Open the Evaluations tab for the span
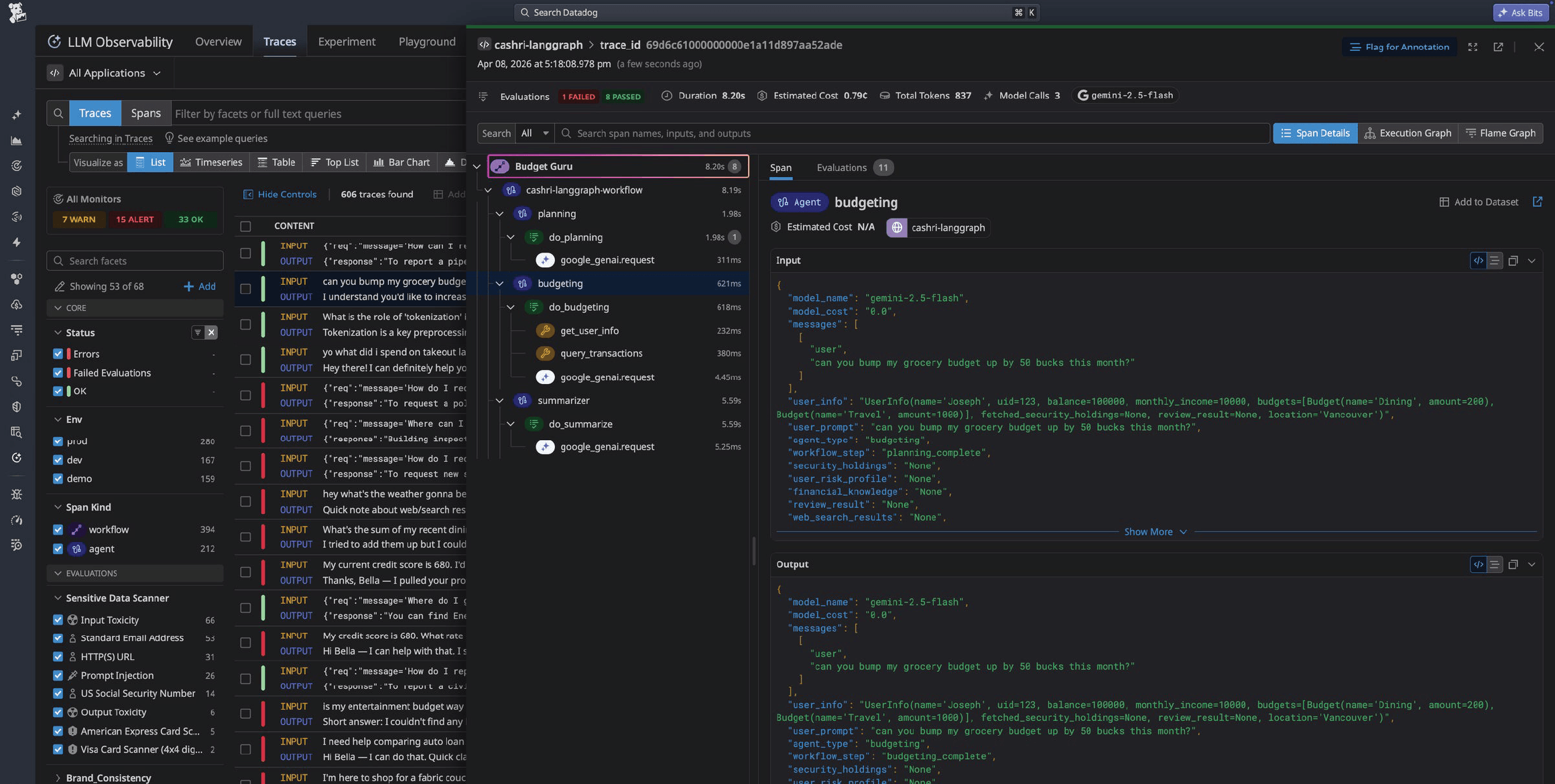1555x784 pixels. [x=855, y=168]
